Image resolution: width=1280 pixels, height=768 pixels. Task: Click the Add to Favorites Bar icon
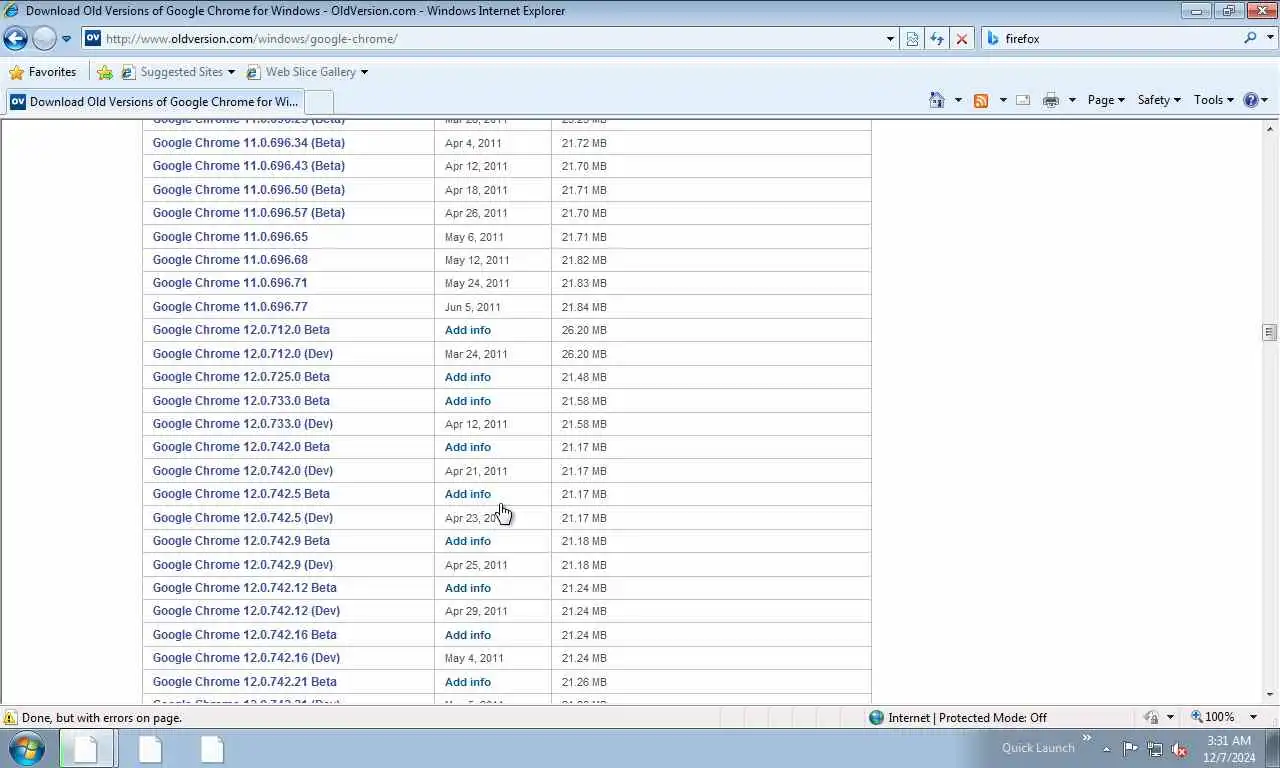coord(105,72)
